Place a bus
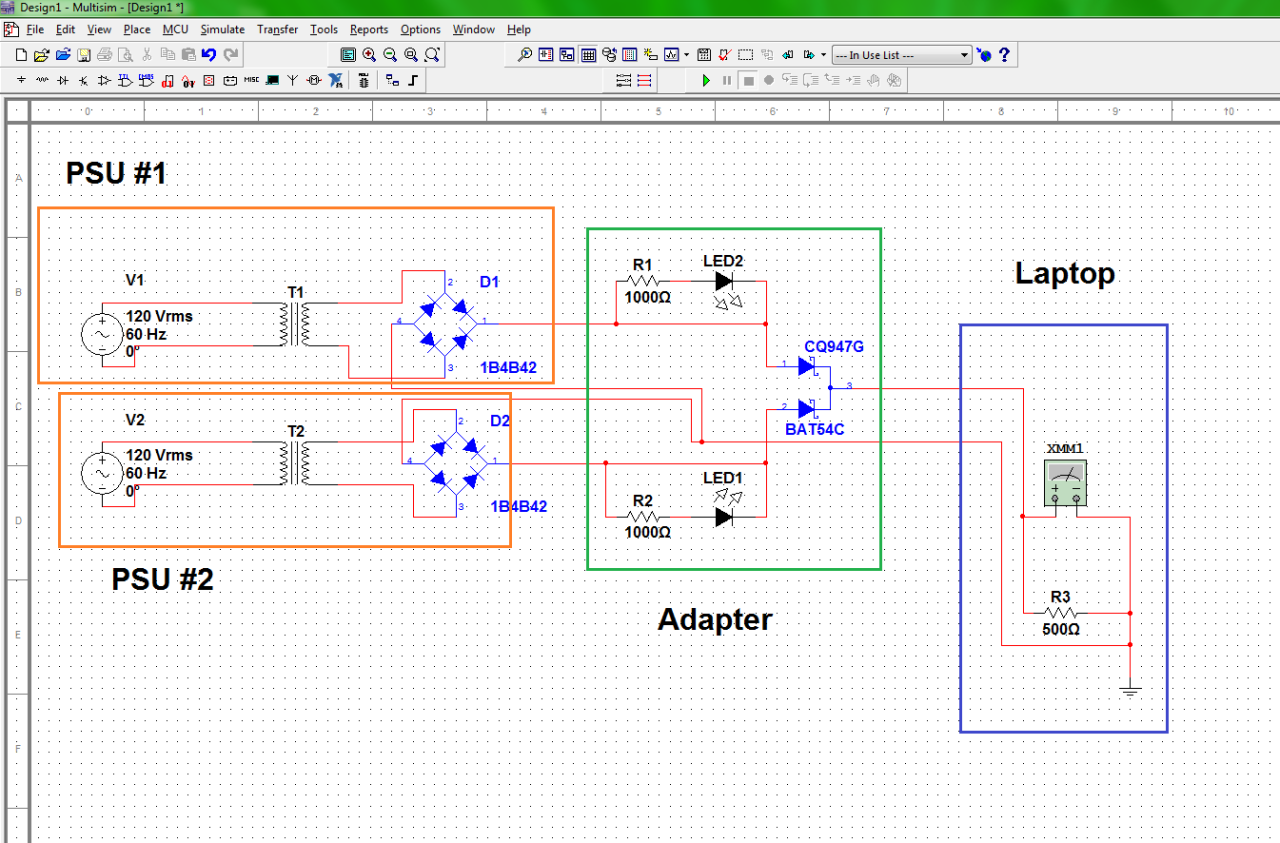Screen dimensions: 1280x843 tap(412, 80)
